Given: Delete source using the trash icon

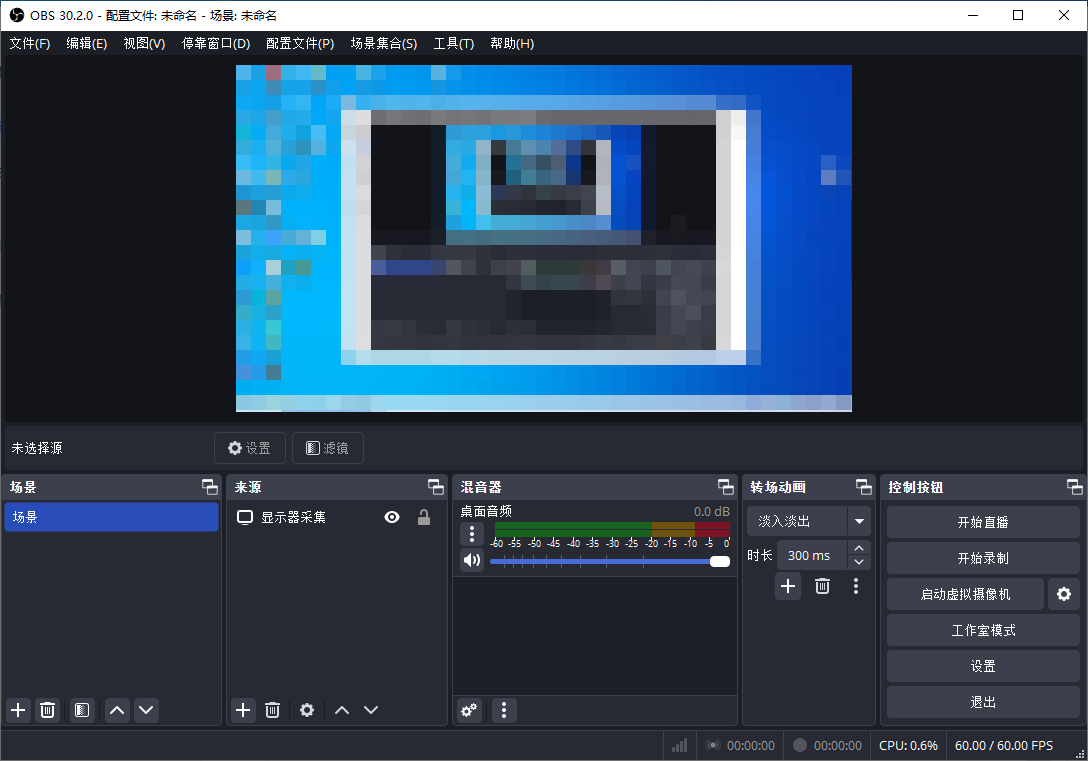Looking at the screenshot, I should pos(272,710).
